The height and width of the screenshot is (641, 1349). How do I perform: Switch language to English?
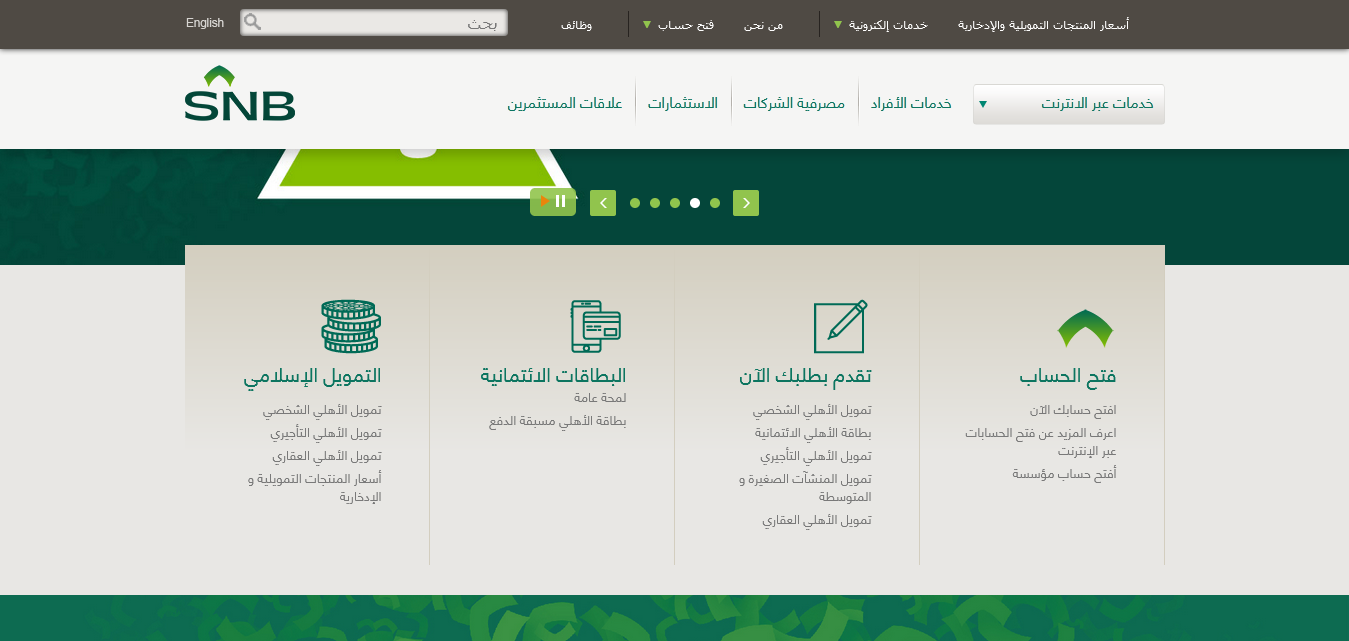pos(205,23)
